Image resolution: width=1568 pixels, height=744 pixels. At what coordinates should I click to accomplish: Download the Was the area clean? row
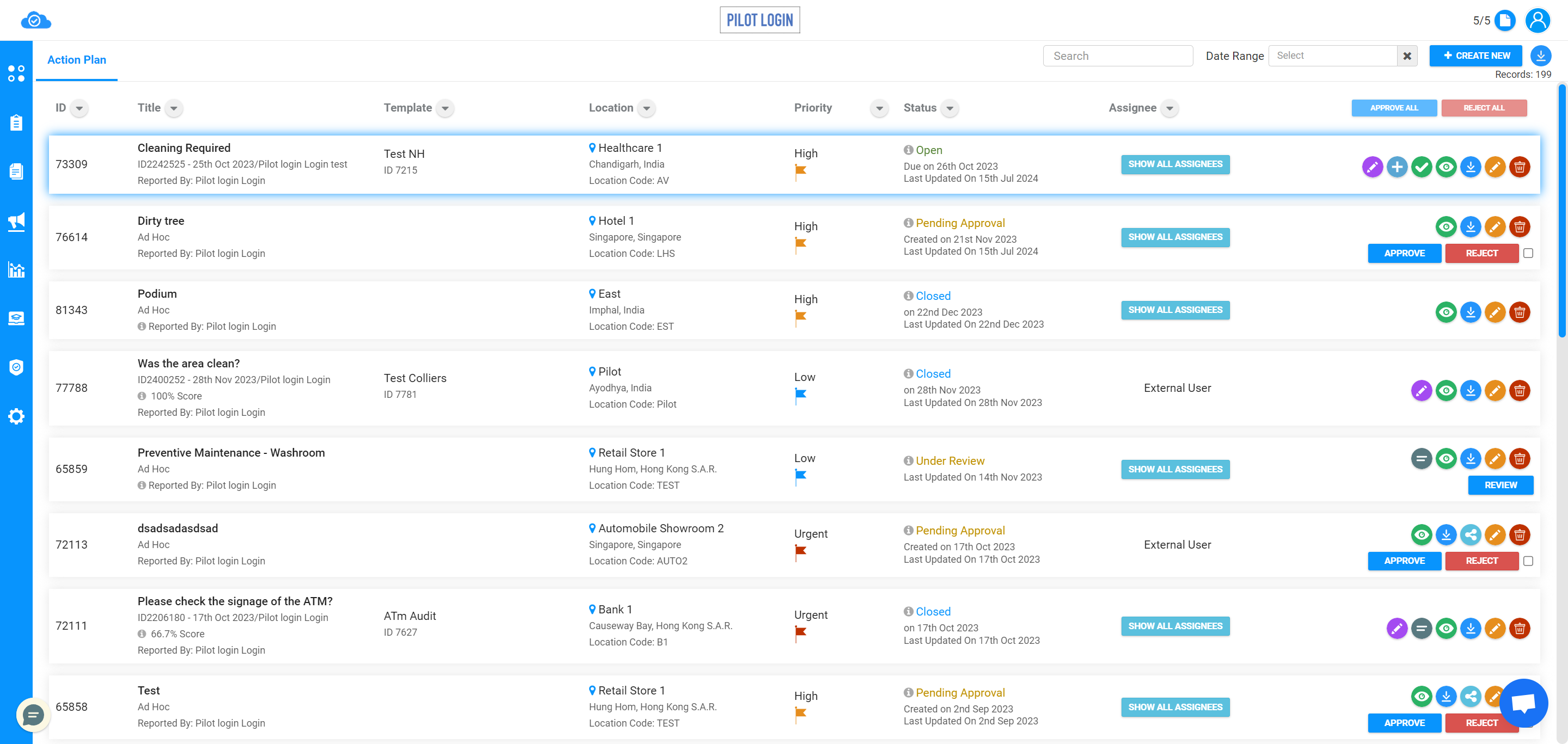(x=1471, y=390)
